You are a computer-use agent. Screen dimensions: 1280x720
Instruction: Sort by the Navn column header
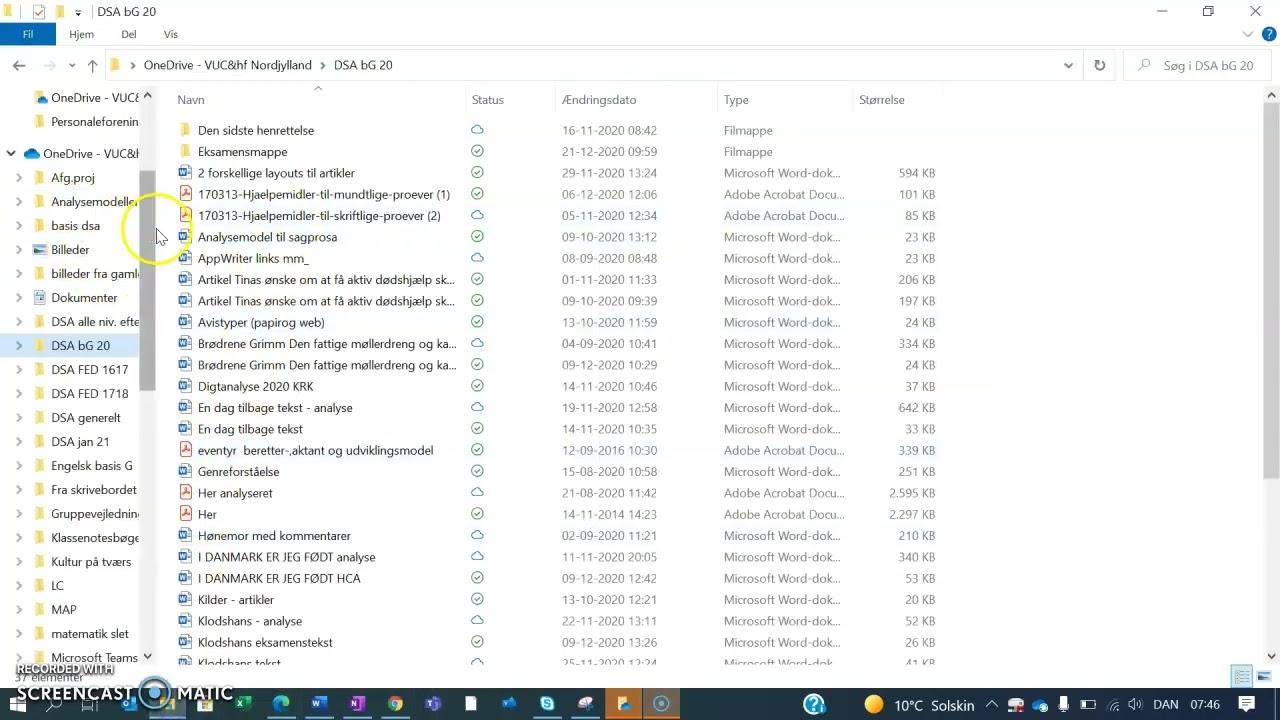(191, 100)
